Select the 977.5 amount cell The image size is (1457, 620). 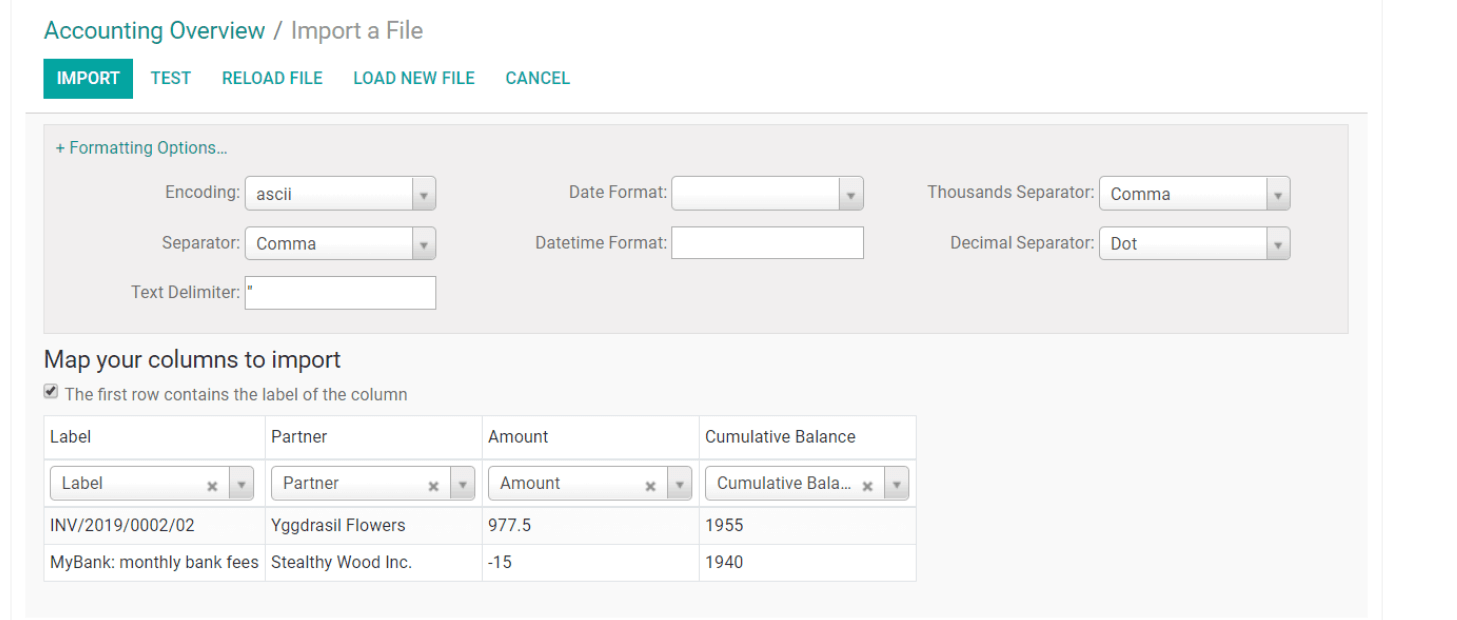pyautogui.click(x=590, y=525)
